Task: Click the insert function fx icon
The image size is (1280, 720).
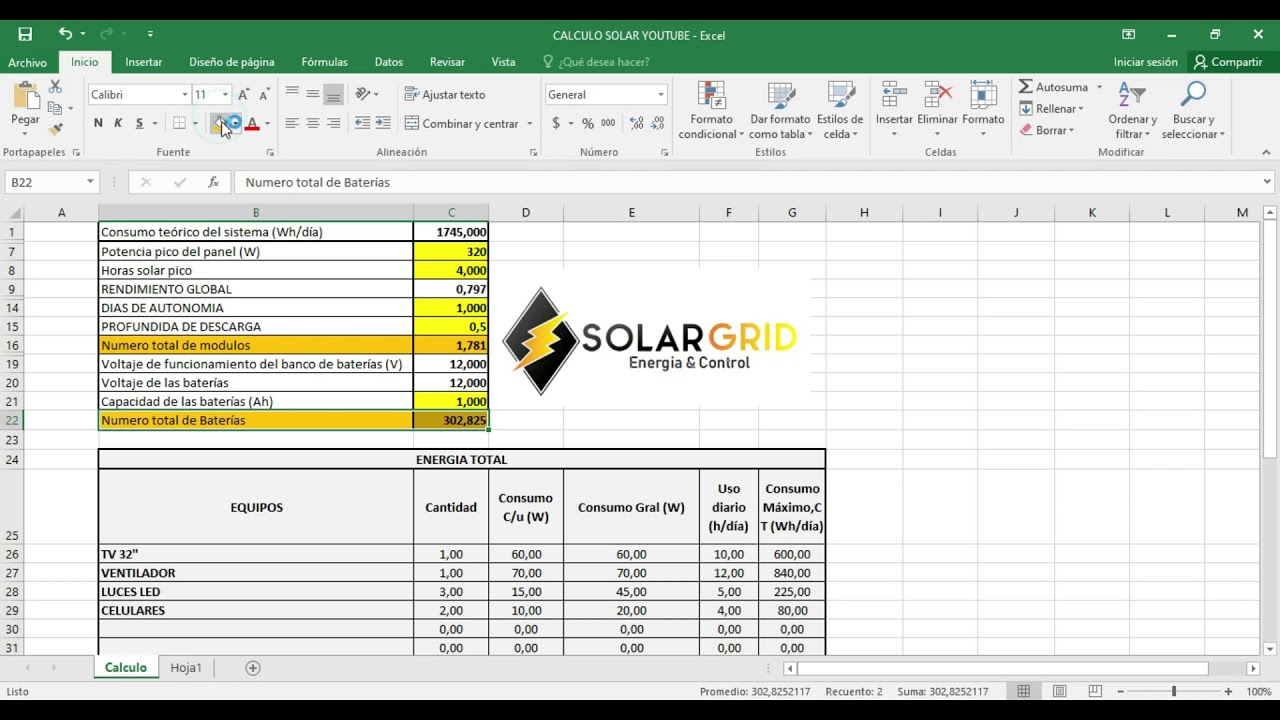Action: coord(213,182)
